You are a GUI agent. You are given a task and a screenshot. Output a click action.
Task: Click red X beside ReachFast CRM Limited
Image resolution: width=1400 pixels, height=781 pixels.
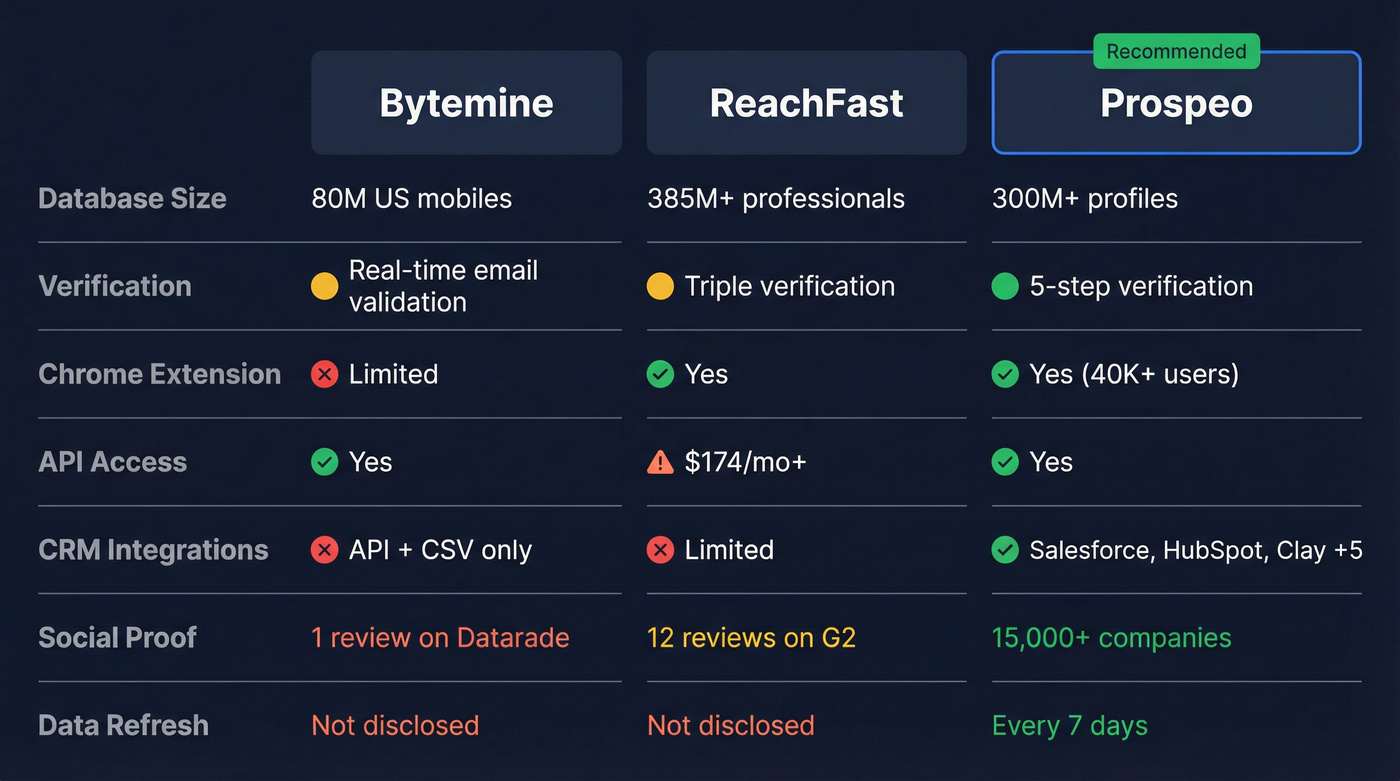(660, 550)
